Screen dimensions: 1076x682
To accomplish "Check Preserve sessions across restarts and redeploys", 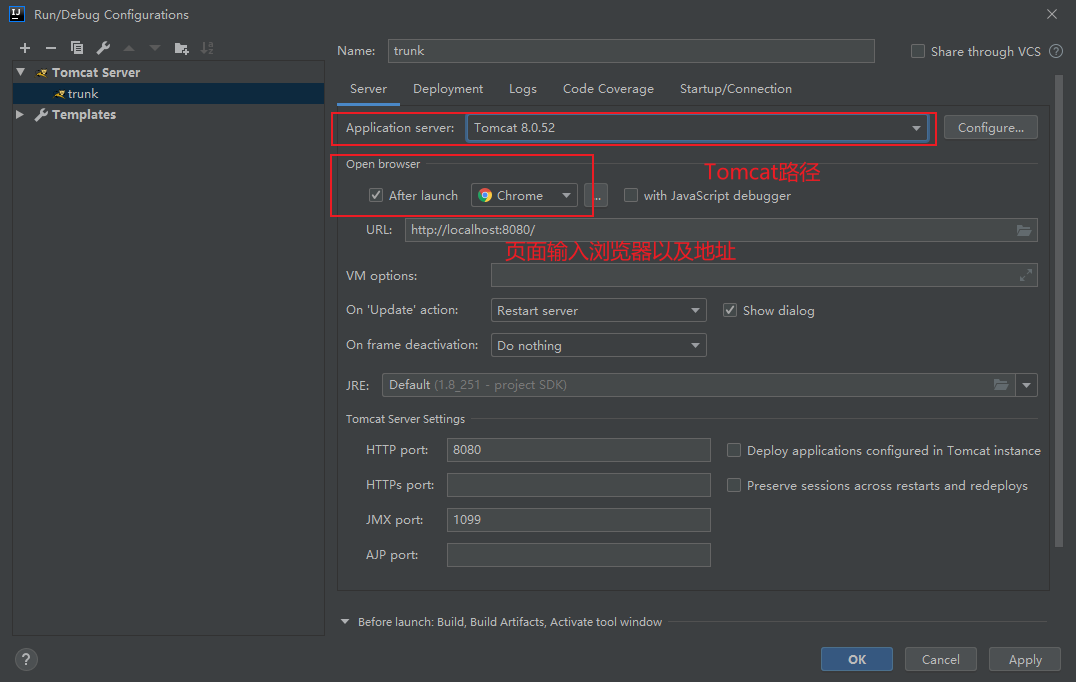I will point(734,486).
